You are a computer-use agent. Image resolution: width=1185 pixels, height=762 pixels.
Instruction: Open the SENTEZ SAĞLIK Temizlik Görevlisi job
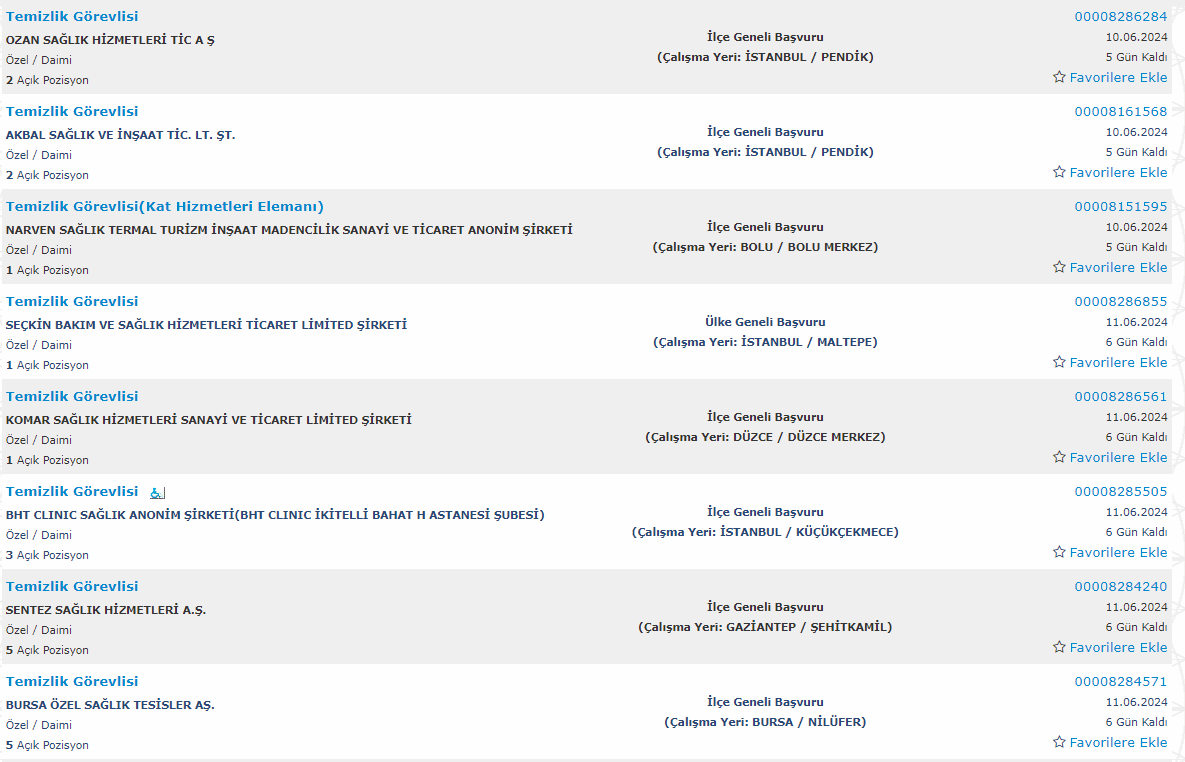pos(72,587)
